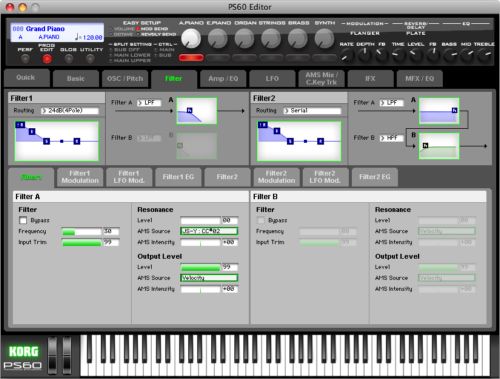The height and width of the screenshot is (379, 500).
Task: Open Filter B Resonance AMS Source dropdown
Action: click(x=447, y=231)
